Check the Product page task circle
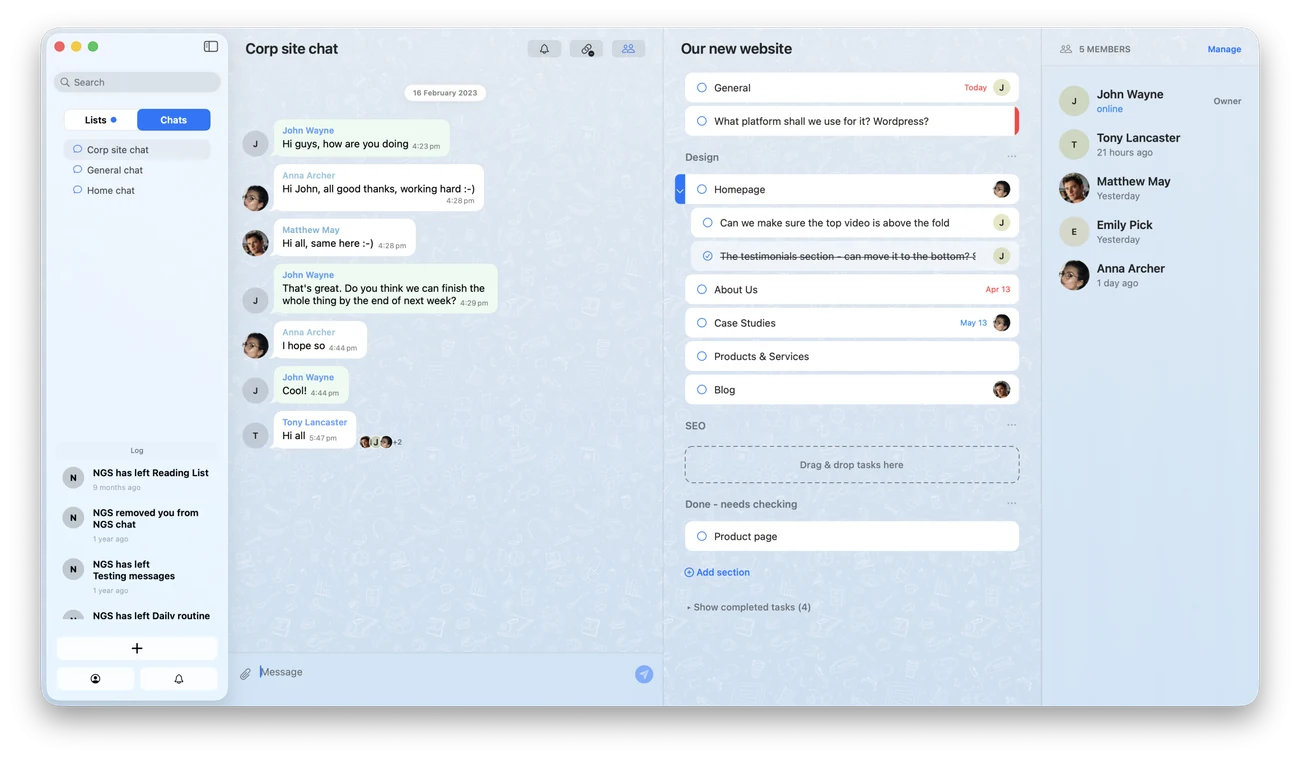This screenshot has width=1300, height=760. click(x=702, y=537)
